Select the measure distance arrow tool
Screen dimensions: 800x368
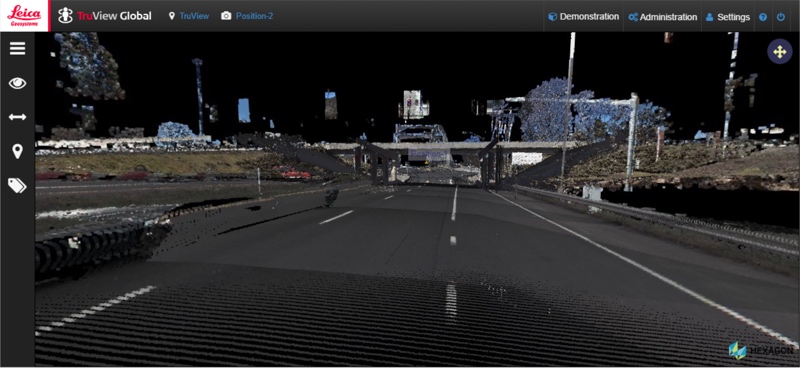(17, 117)
